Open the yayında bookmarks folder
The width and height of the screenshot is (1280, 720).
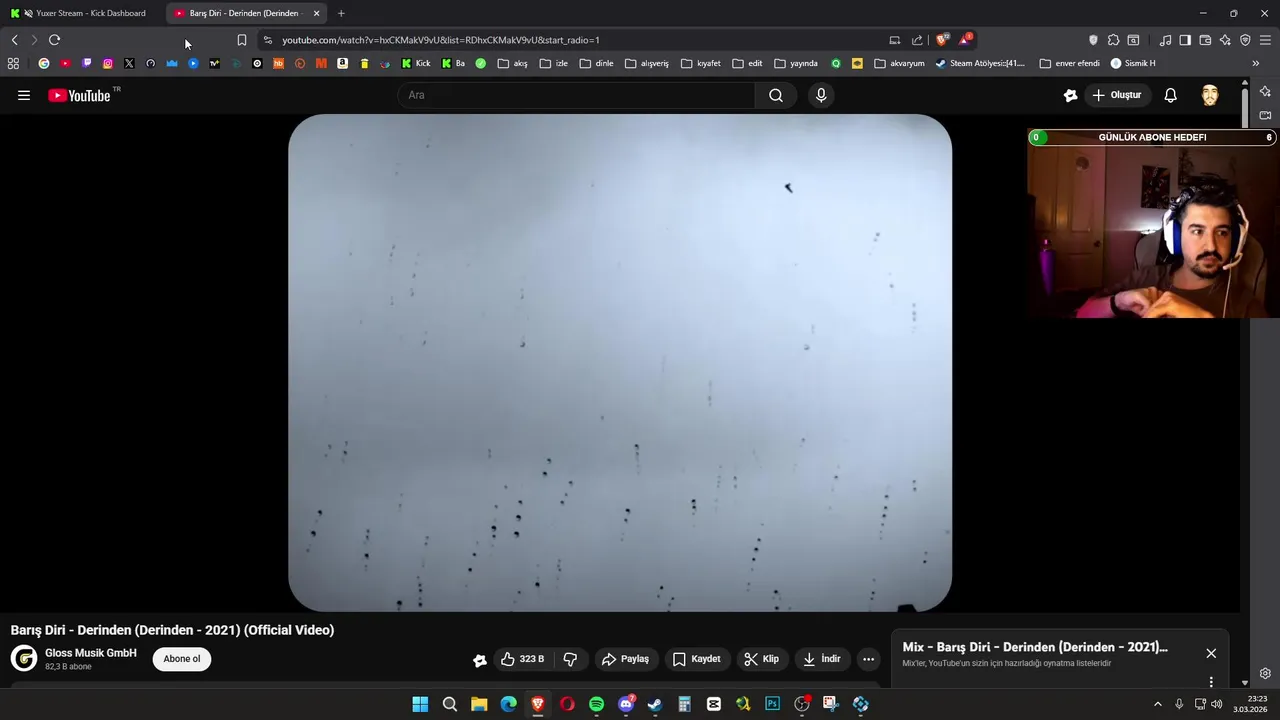796,63
